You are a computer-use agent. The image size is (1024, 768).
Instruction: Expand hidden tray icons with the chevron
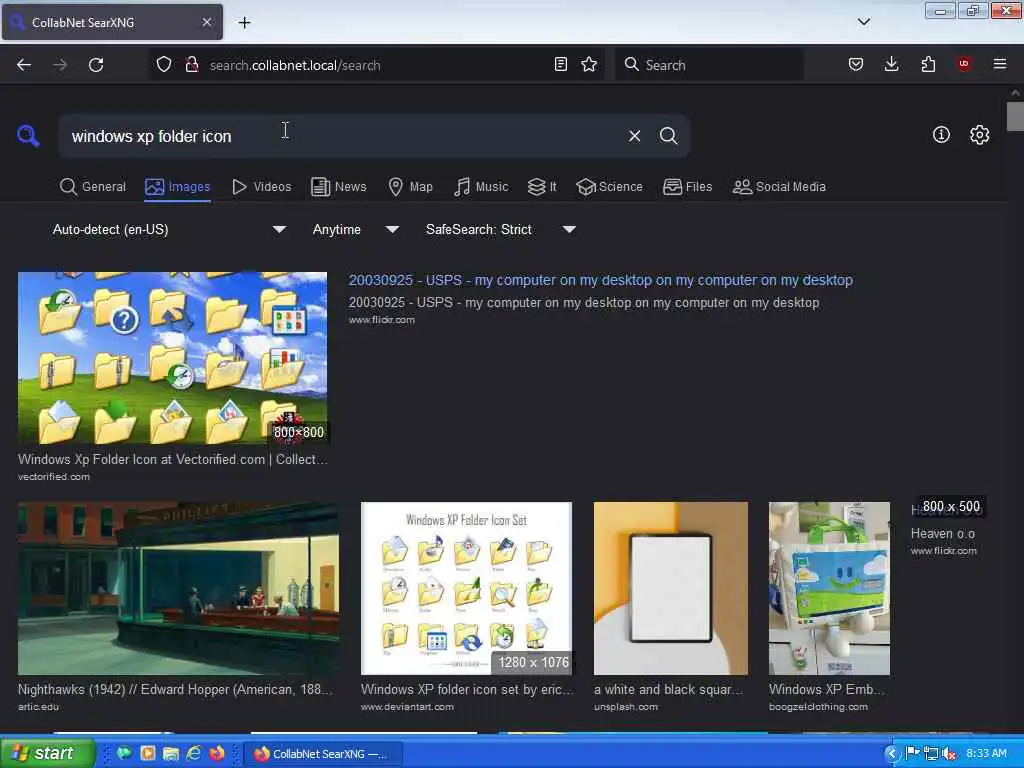click(891, 754)
